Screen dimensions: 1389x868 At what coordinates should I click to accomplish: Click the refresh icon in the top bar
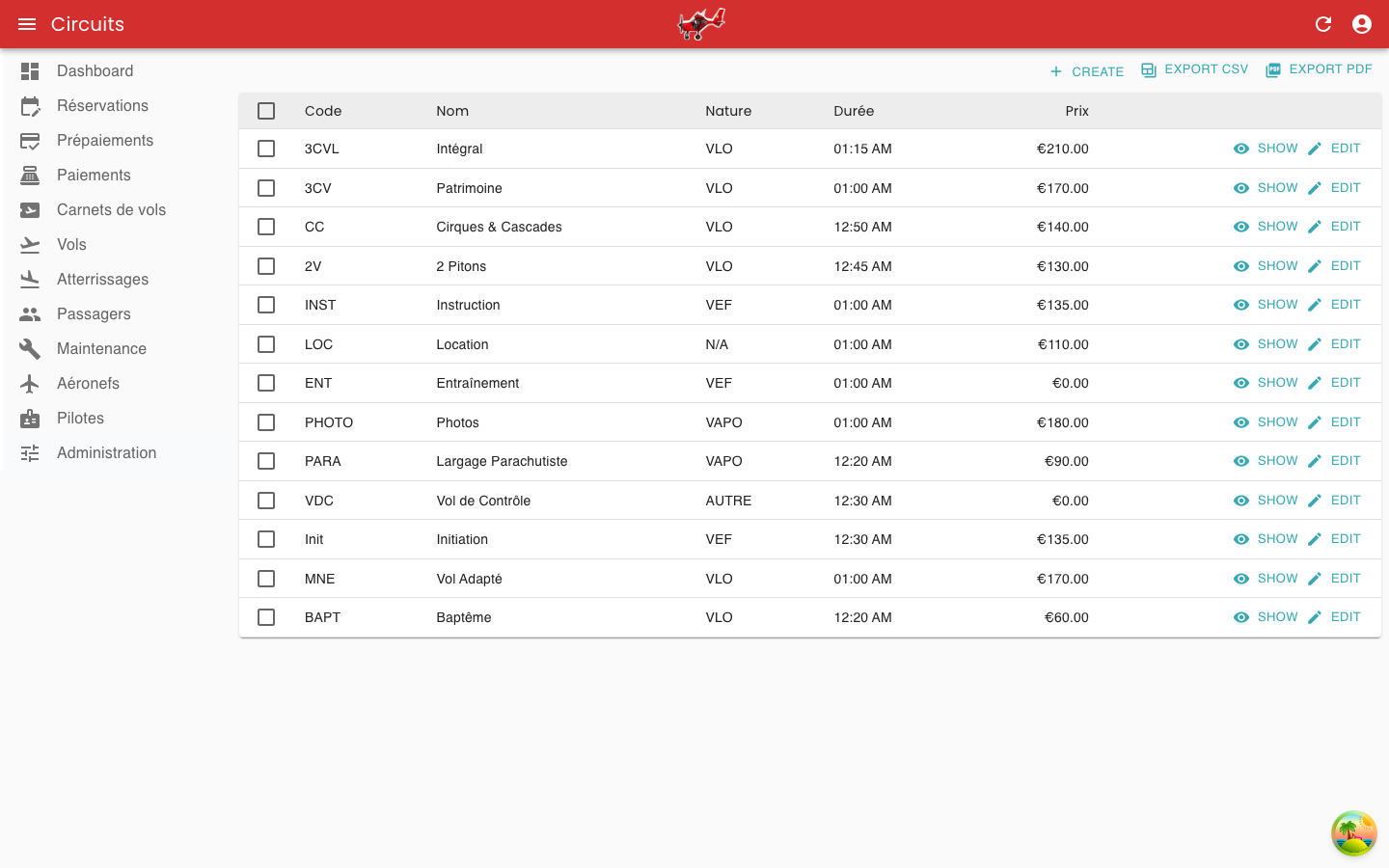(x=1323, y=24)
